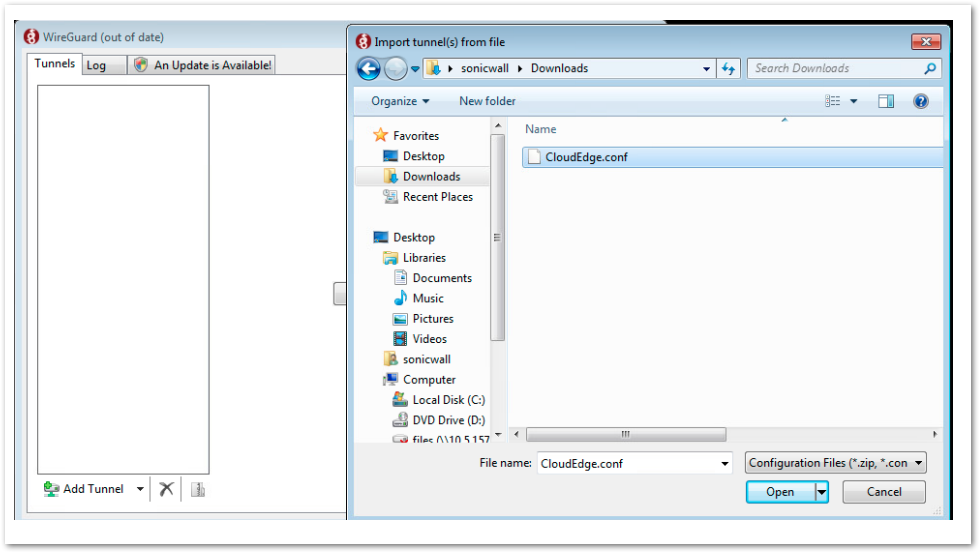
Task: Click the Cancel button
Action: point(883,492)
